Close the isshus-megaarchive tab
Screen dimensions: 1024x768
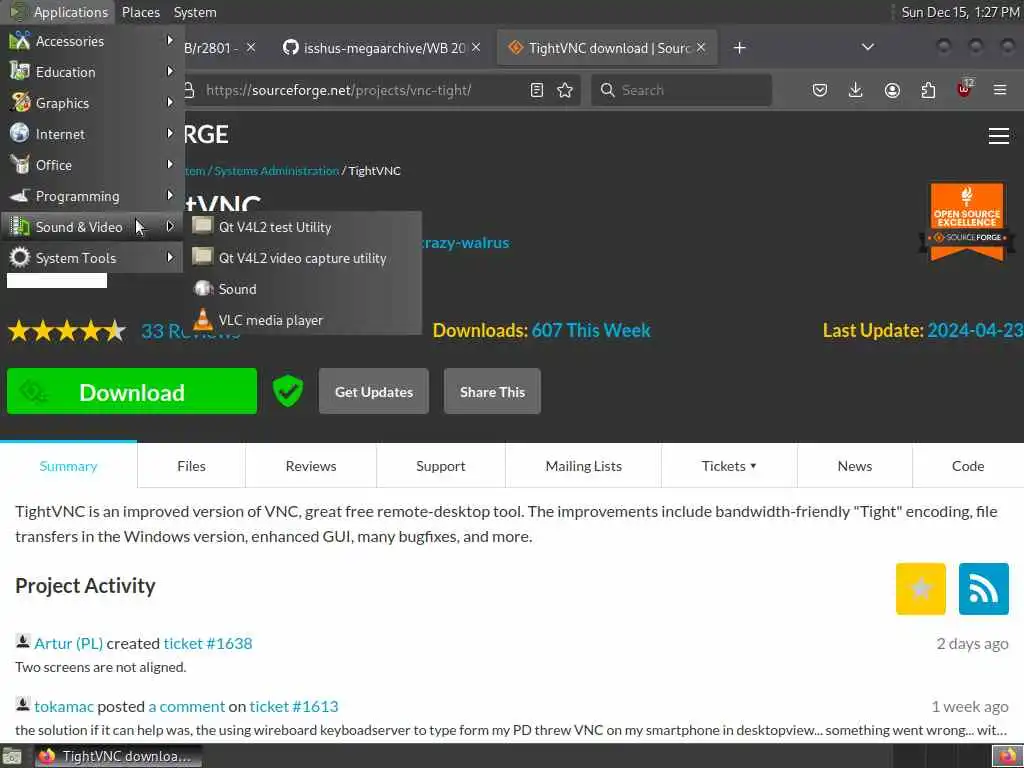(476, 48)
